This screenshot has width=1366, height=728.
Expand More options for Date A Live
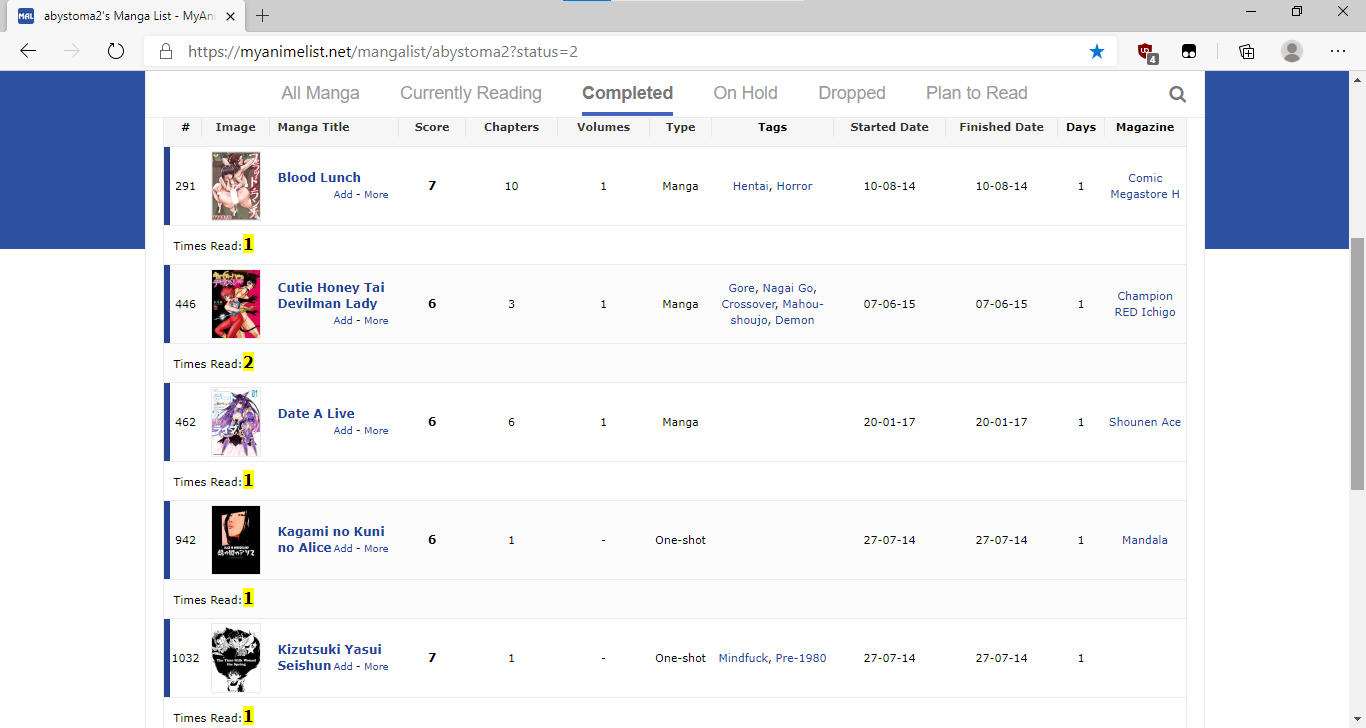coord(376,430)
